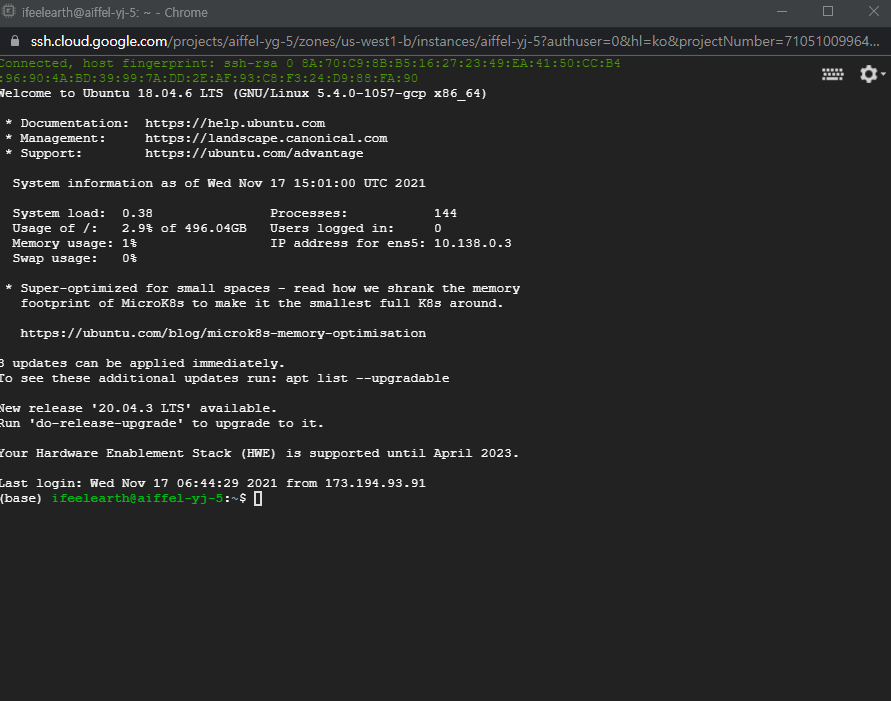The height and width of the screenshot is (701, 891).
Task: Click the Hardware Enablement Stack support line
Action: [x=259, y=453]
